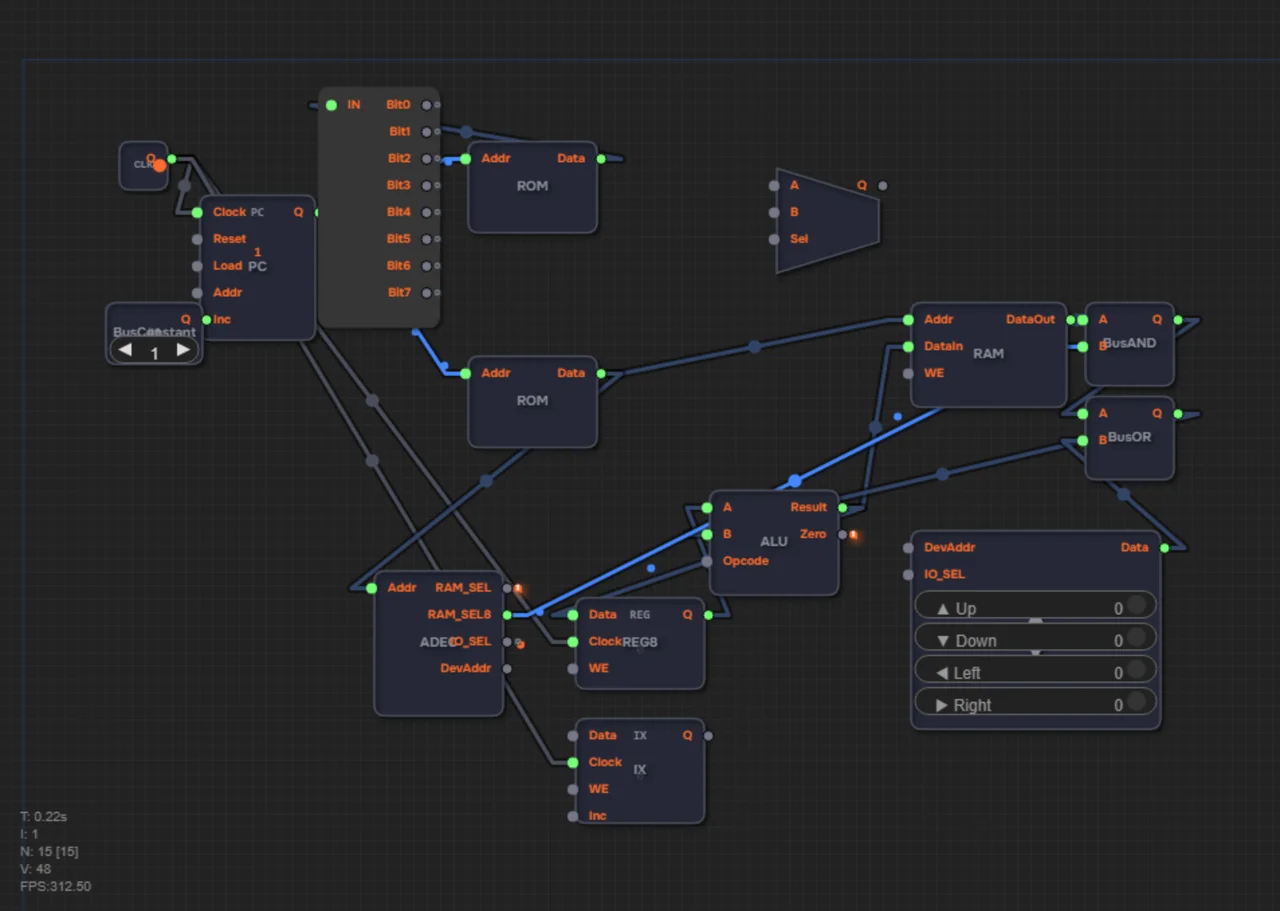Click the 'V: 48' status readout
Screen dimensions: 1280x911
[35, 869]
